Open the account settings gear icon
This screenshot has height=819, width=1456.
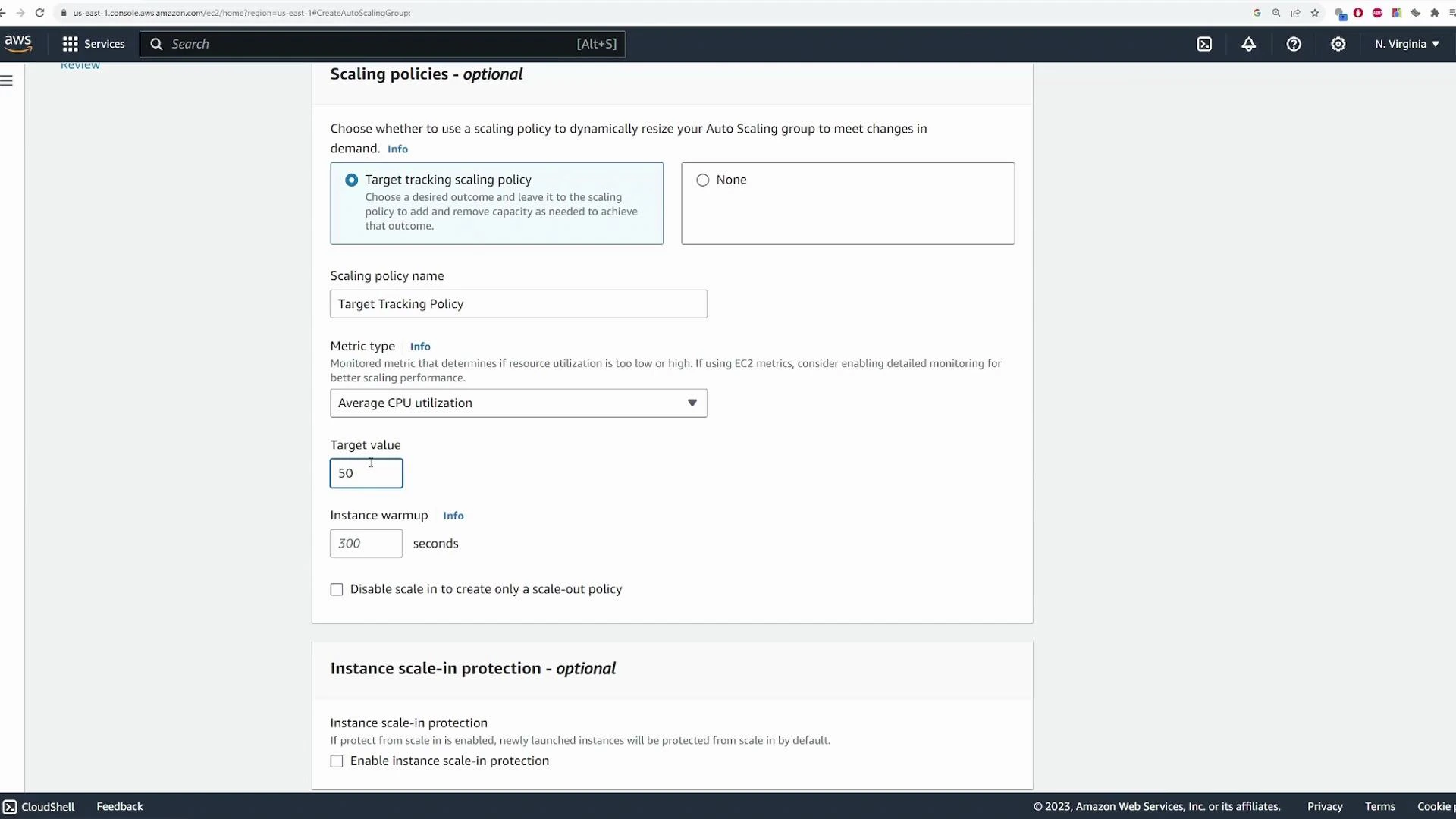1338,44
